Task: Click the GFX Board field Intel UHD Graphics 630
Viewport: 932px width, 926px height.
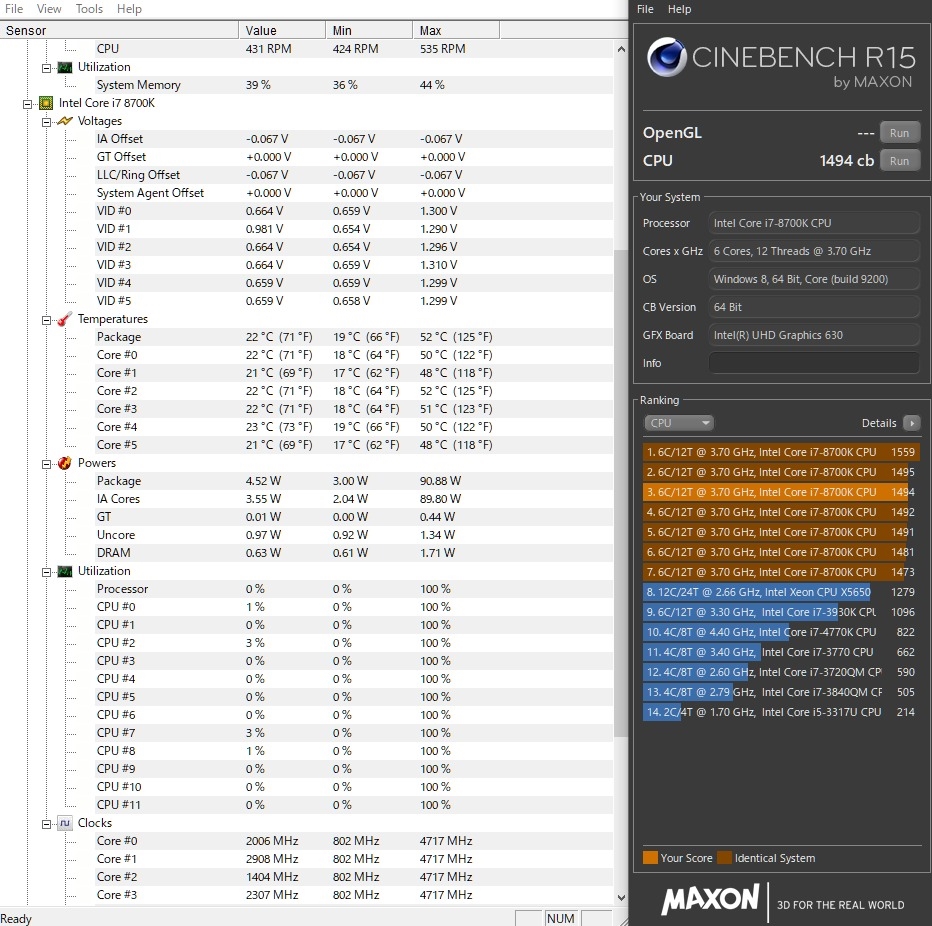Action: pyautogui.click(x=814, y=335)
